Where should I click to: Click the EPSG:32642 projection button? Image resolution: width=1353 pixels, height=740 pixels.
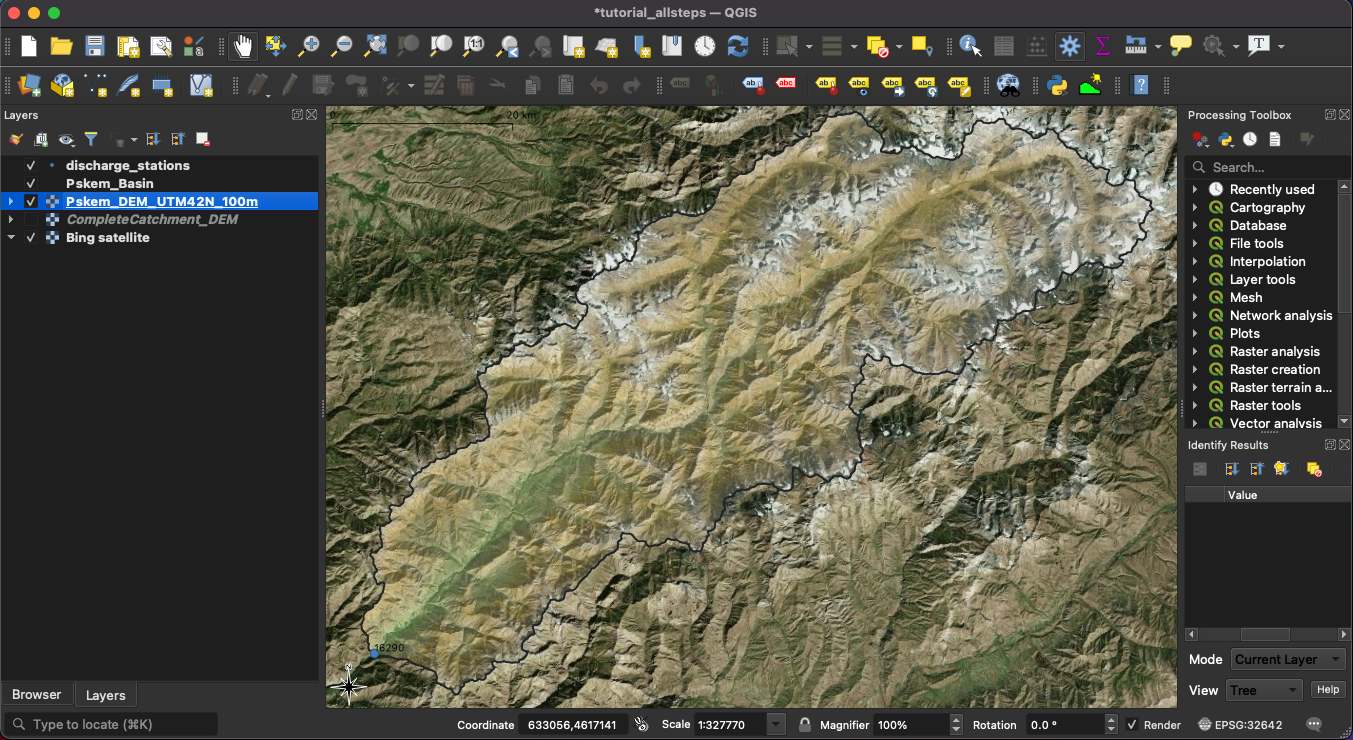pyautogui.click(x=1241, y=725)
